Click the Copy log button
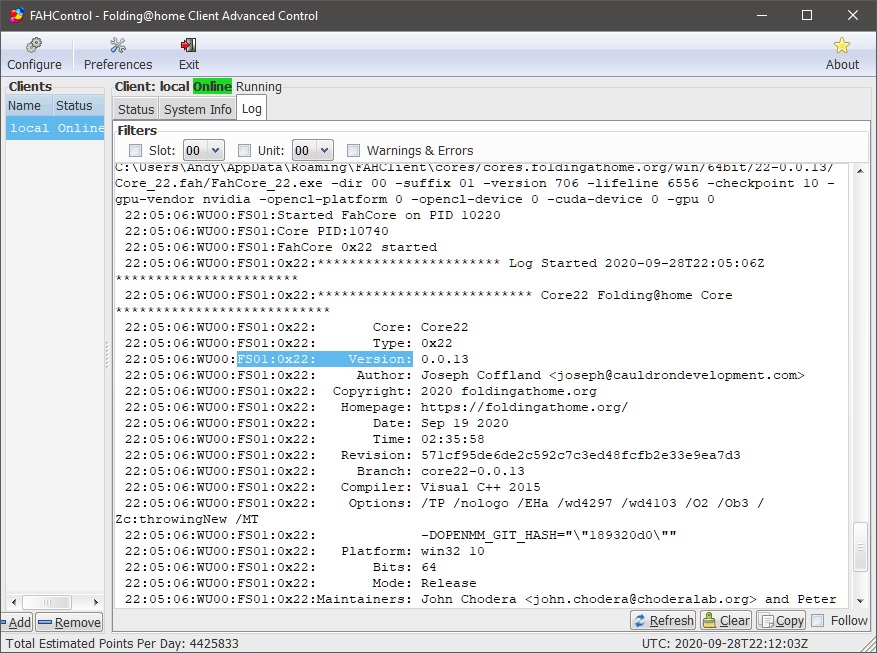 tap(782, 621)
